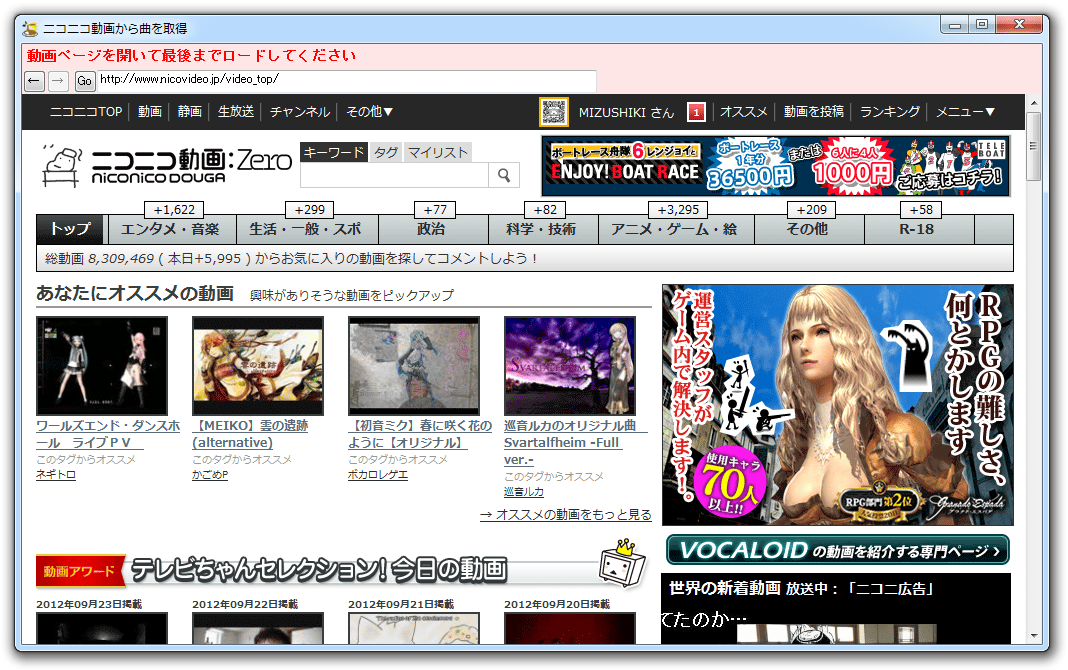Click the Go button beside the URL field

[x=84, y=81]
